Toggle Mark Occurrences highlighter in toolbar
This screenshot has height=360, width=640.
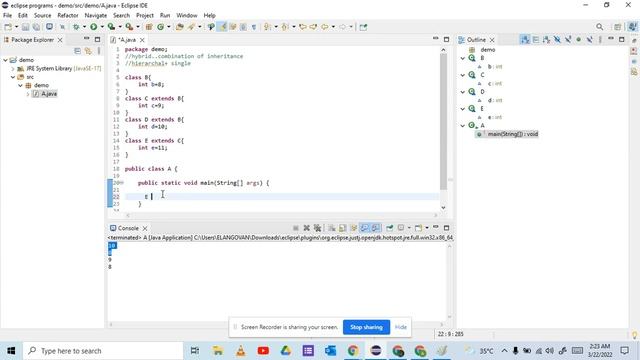[x=222, y=27]
